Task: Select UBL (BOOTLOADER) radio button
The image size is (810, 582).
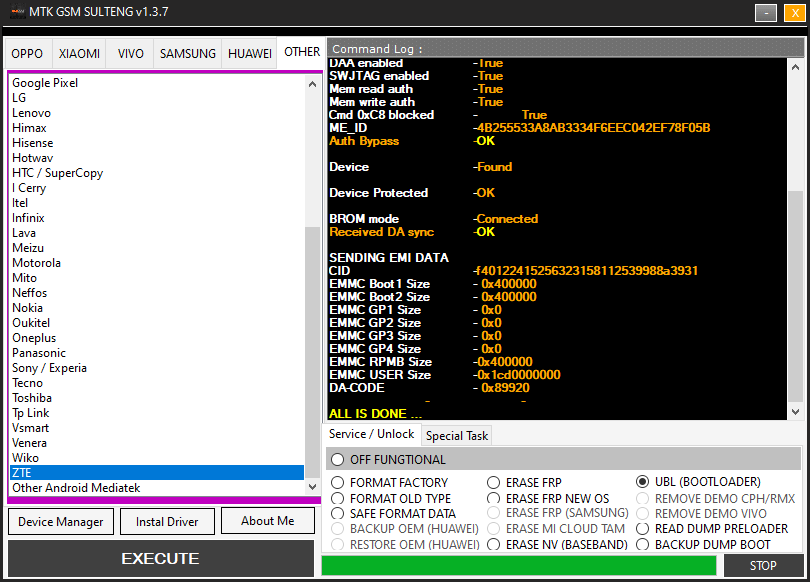Action: [643, 482]
